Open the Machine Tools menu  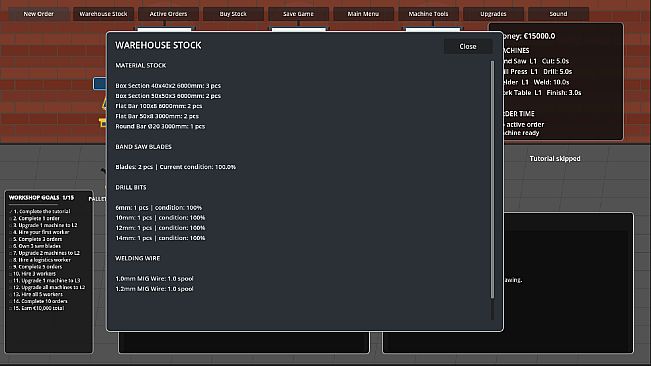click(x=428, y=14)
